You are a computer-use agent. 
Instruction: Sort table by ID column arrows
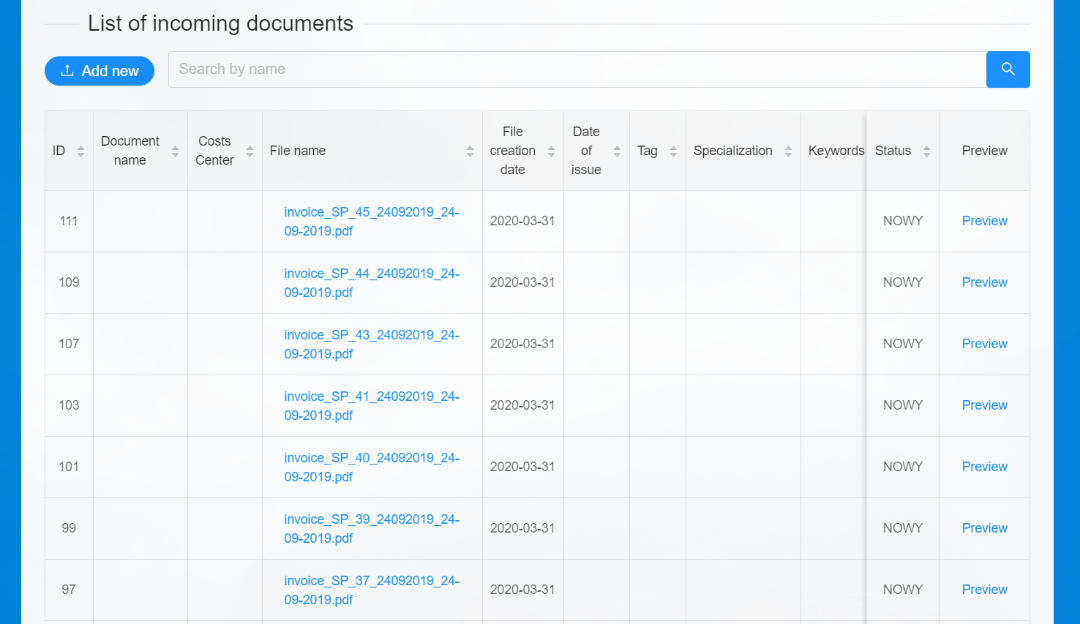pos(81,151)
